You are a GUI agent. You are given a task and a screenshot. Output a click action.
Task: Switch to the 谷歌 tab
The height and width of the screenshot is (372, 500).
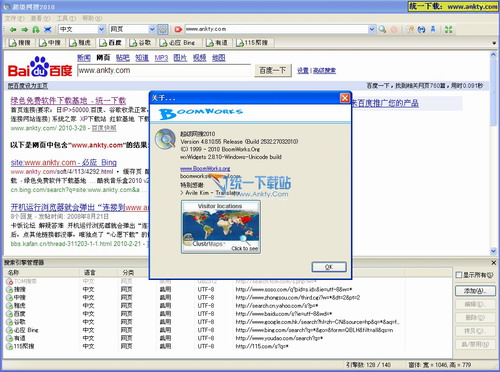[140, 43]
